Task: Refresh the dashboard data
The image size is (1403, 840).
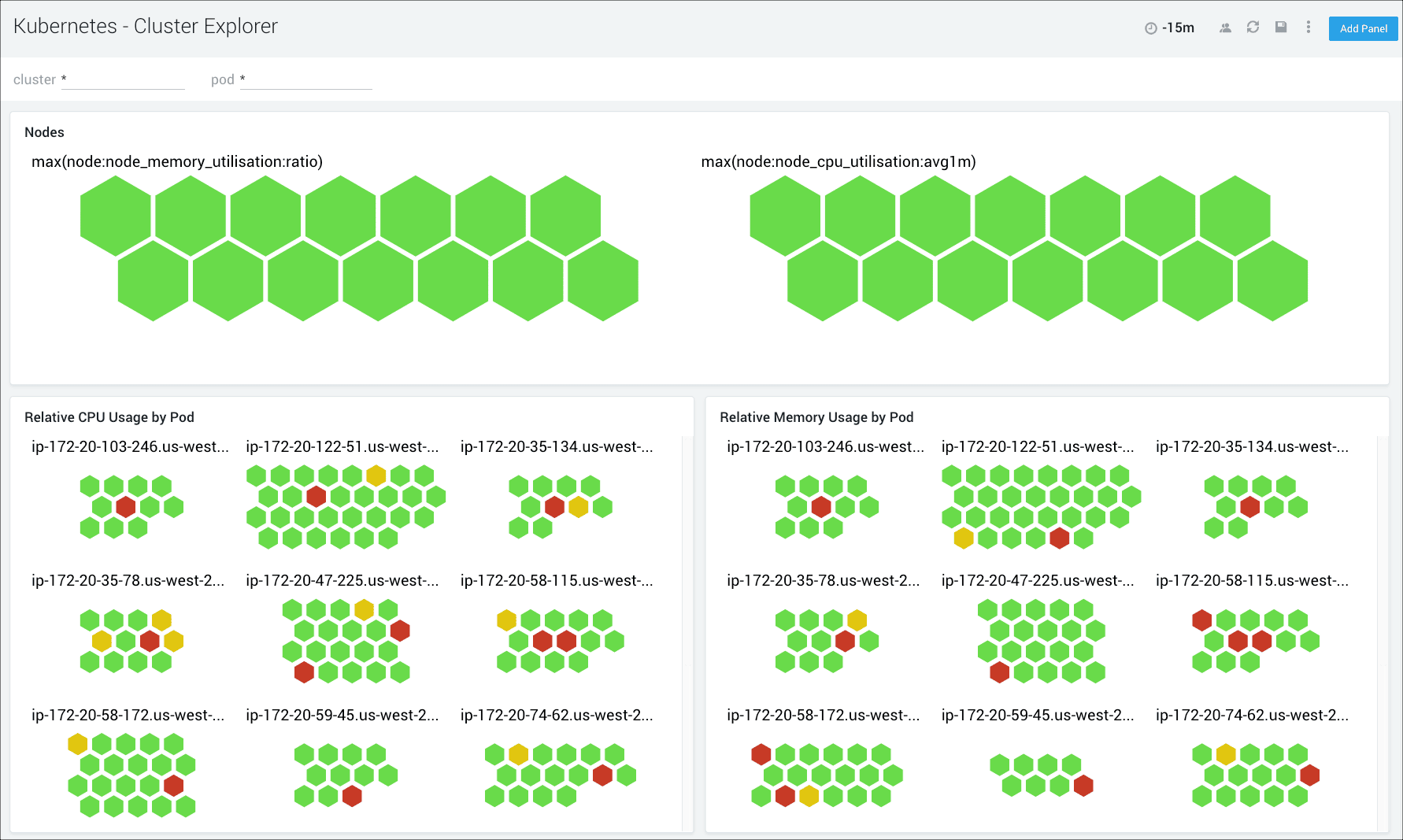Action: pos(1253,27)
